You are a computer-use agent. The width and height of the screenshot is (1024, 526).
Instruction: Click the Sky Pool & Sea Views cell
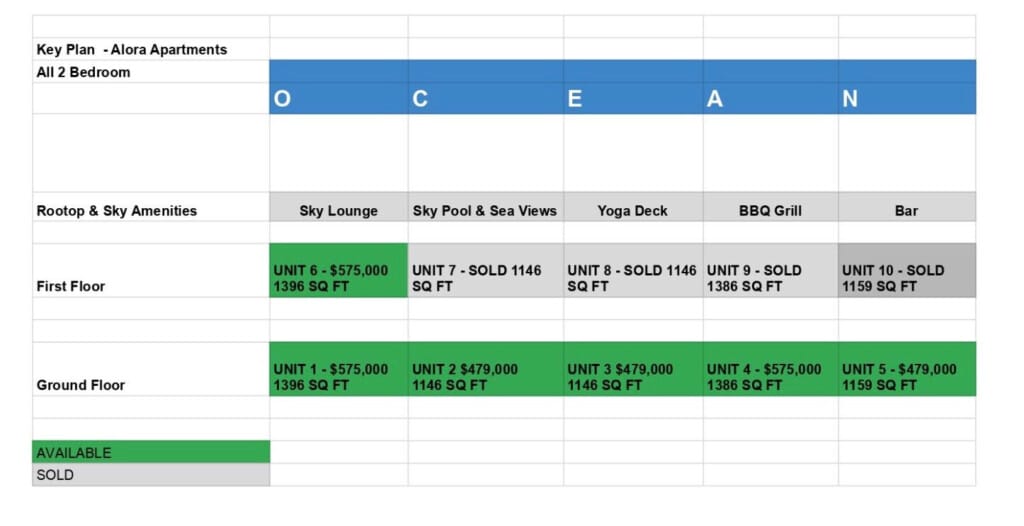coord(485,211)
